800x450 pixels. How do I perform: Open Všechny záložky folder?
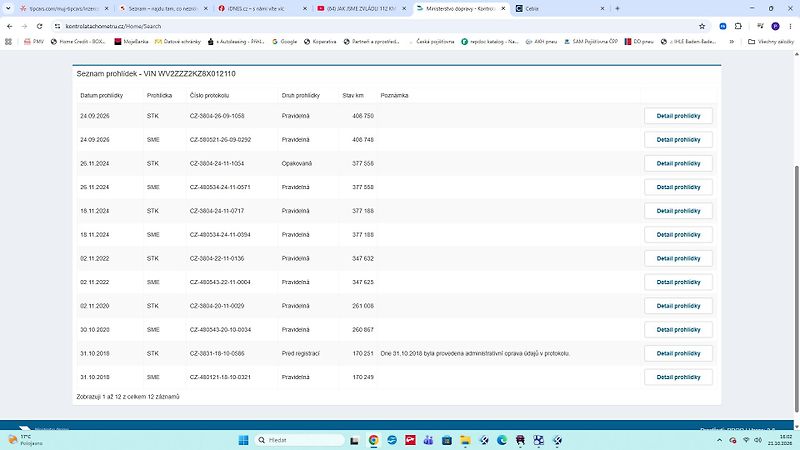771,41
